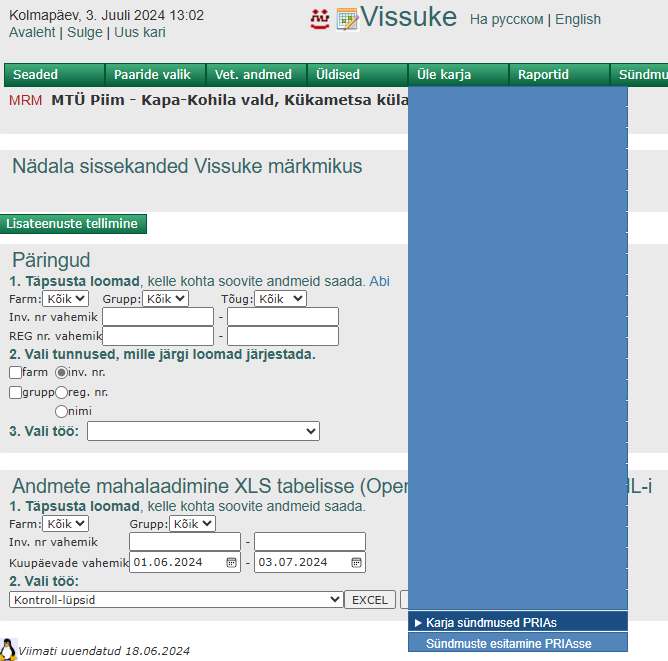This screenshot has height=661, width=668.
Task: Click the penguin icon by the update date
Action: click(x=8, y=650)
